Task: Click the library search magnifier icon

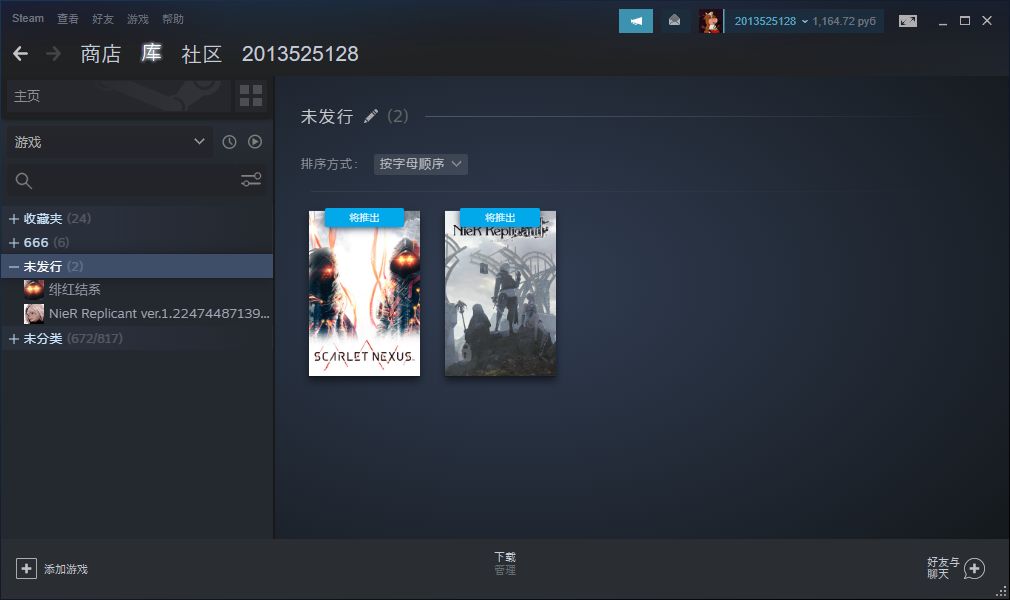Action: tap(24, 181)
